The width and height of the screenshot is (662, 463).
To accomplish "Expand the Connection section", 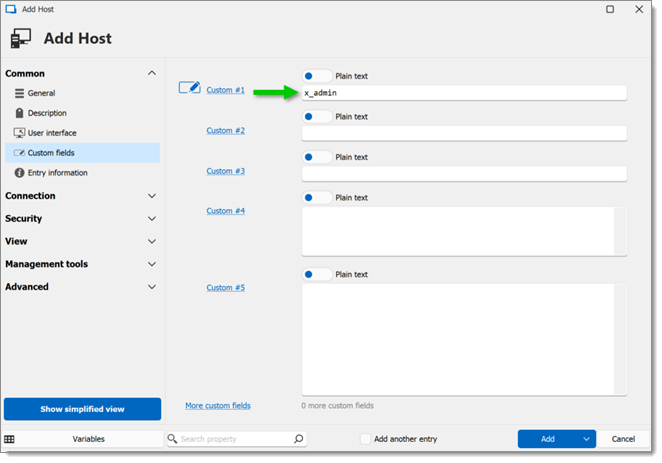I will click(x=152, y=196).
